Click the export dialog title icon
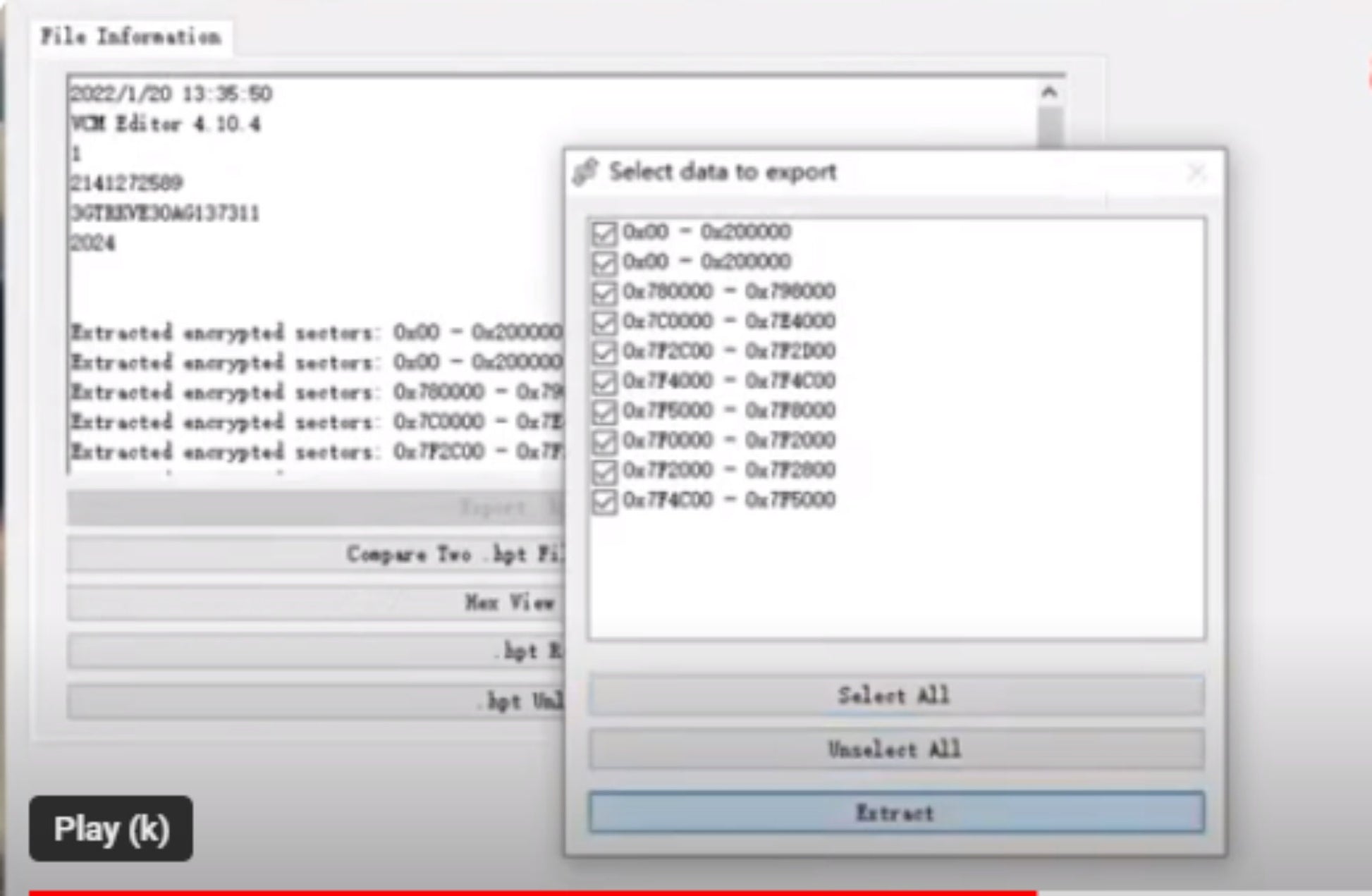1372x896 pixels. [585, 171]
